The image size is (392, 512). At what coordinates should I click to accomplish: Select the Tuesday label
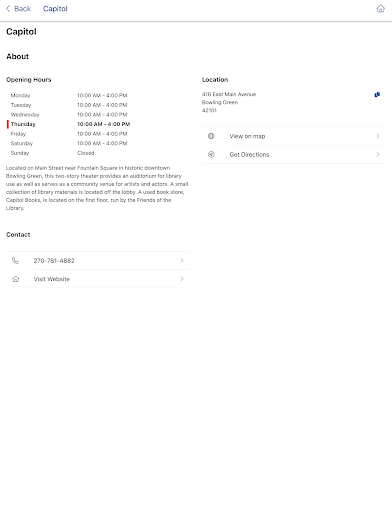pos(21,105)
